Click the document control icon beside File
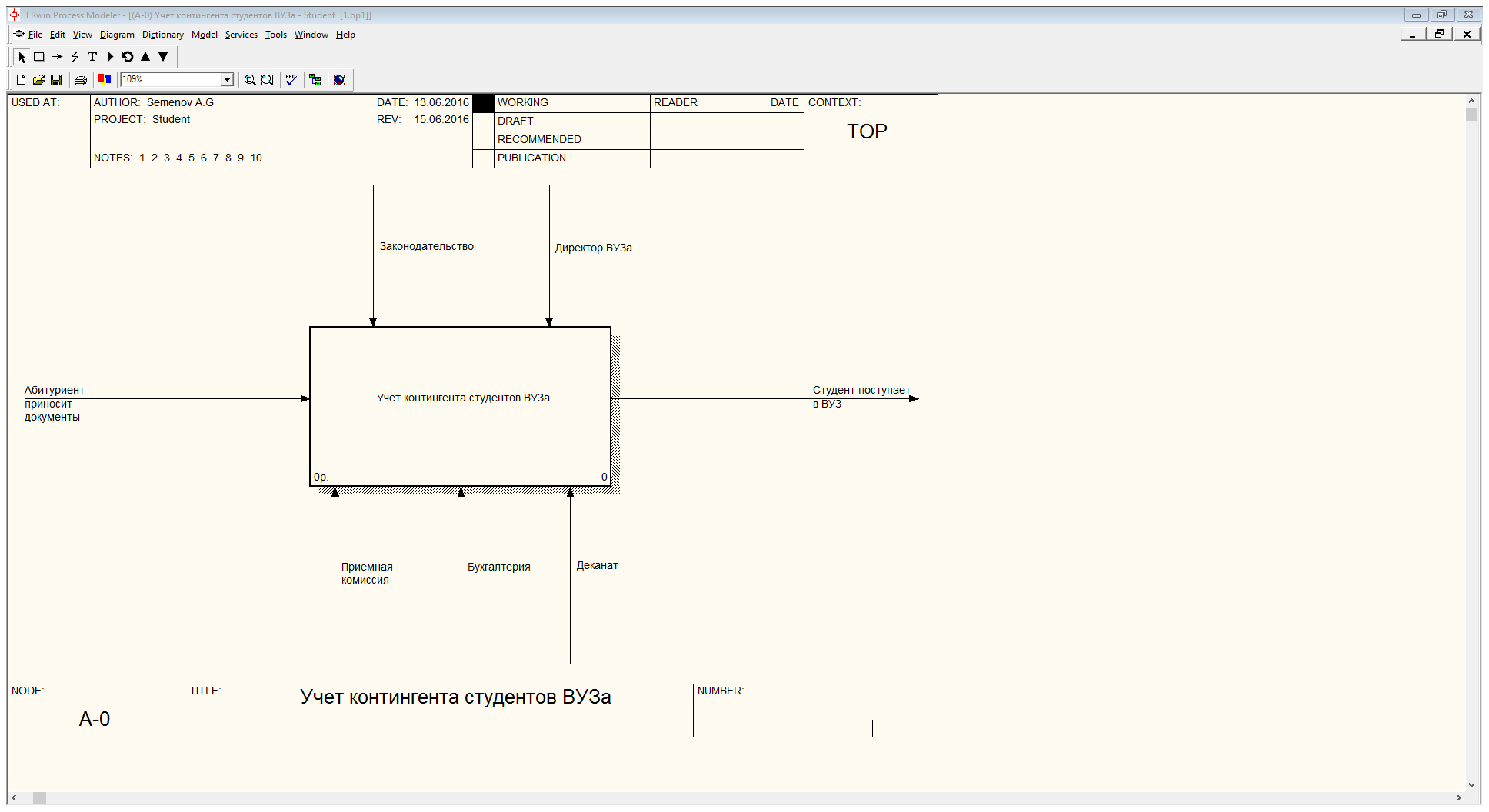 click(x=19, y=34)
